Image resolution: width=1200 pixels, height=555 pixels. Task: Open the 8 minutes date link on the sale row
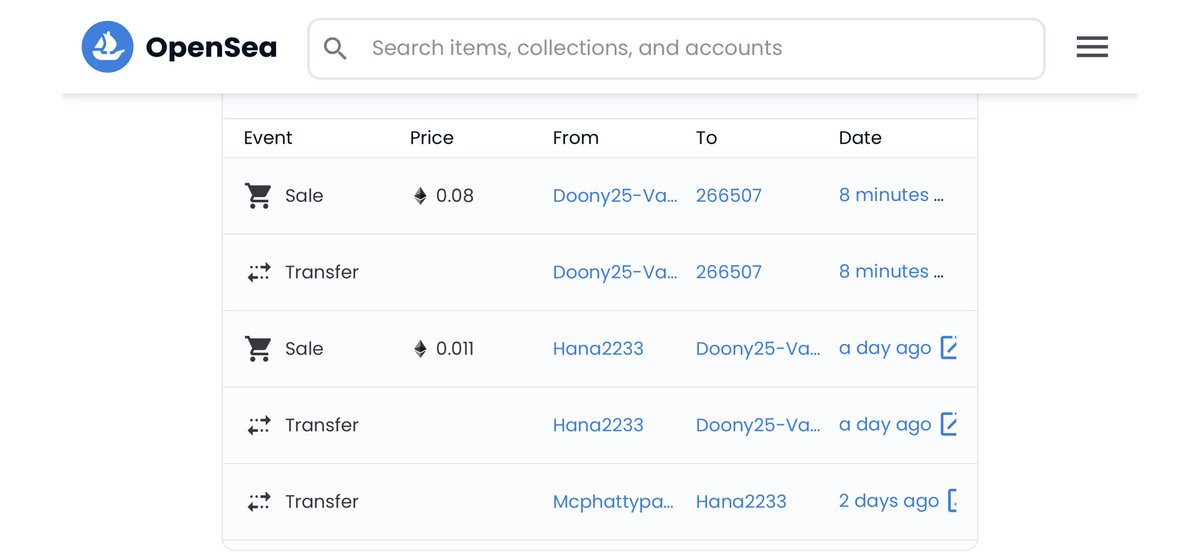coord(884,196)
